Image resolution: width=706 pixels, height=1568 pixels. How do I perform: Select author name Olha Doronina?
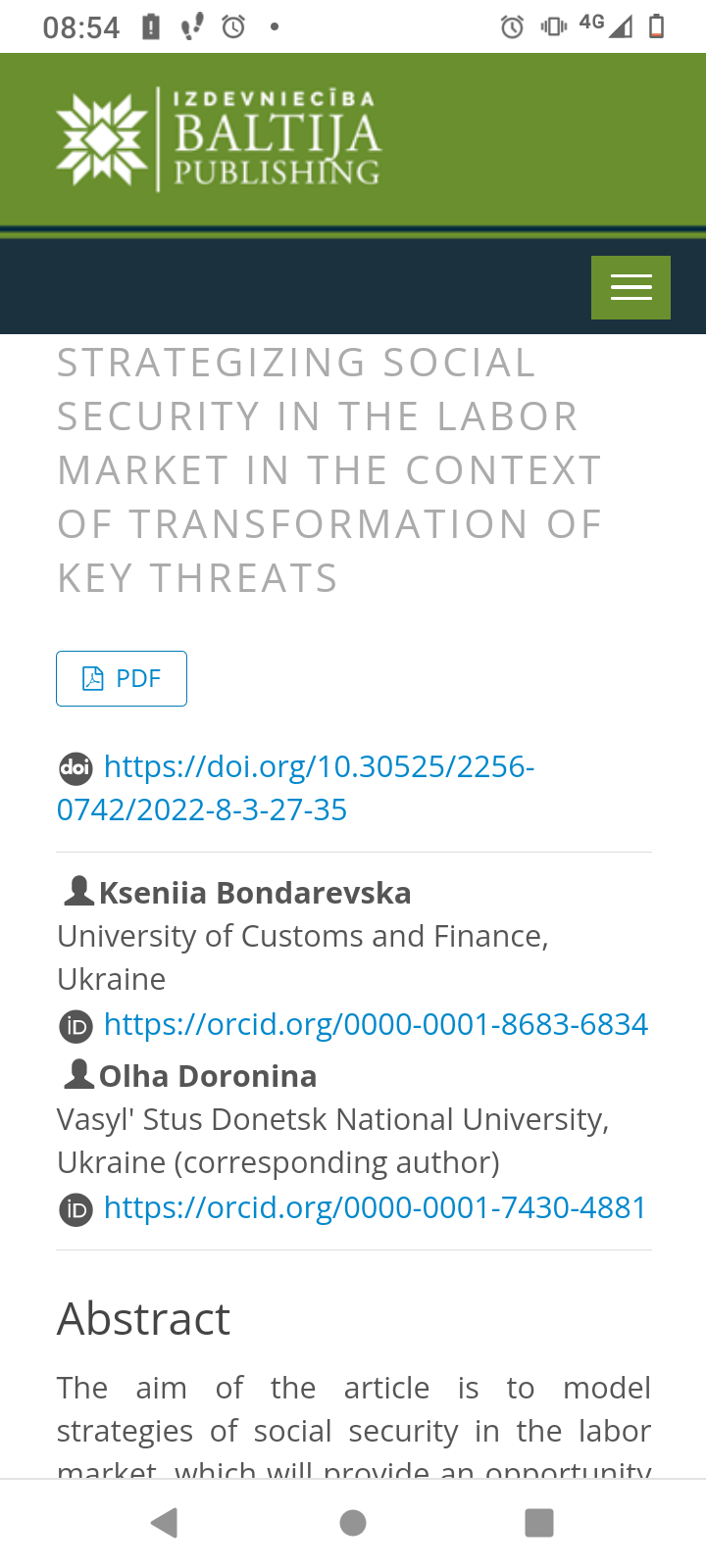208,1076
